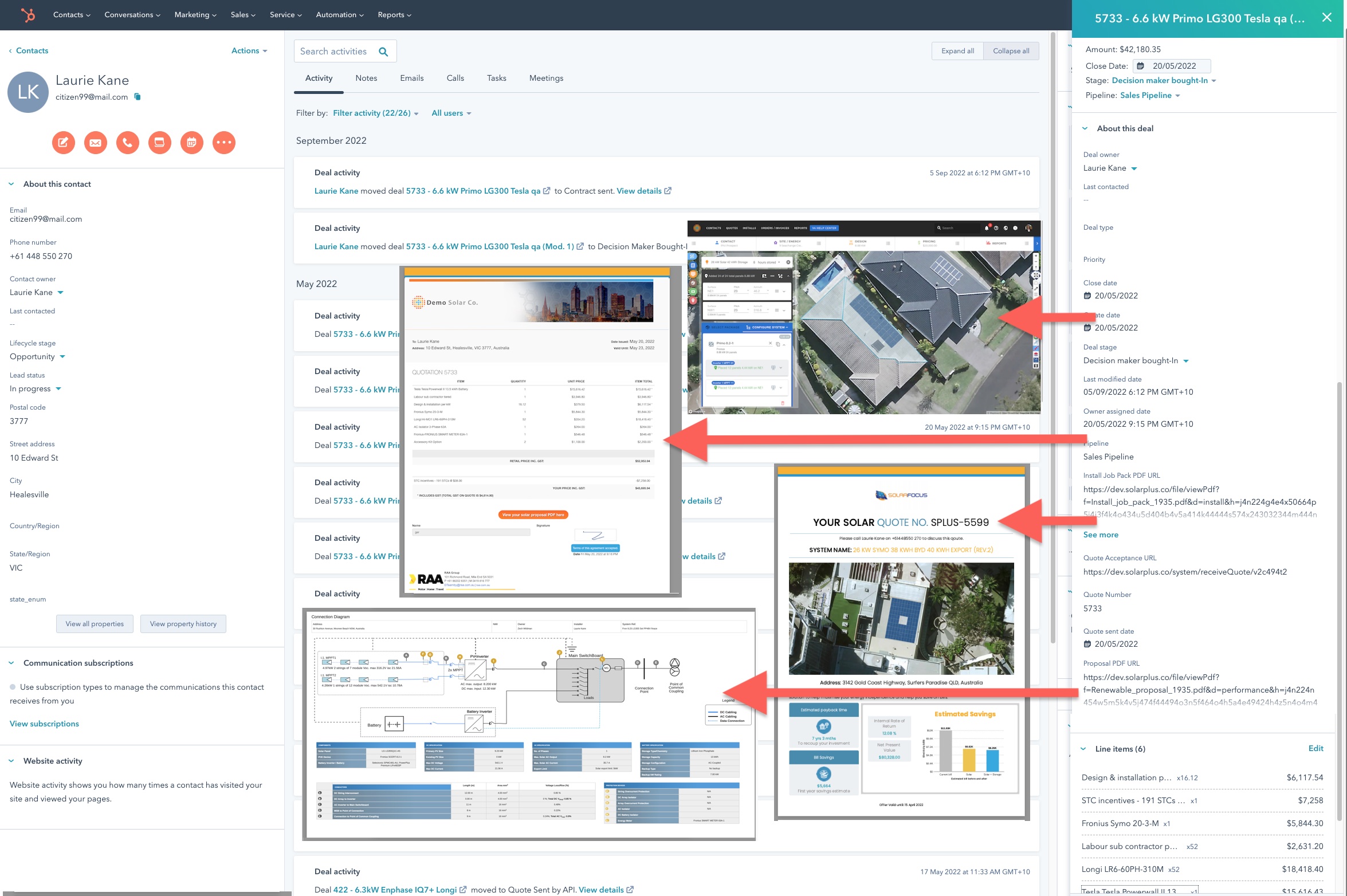Open the Reports menu
This screenshot has width=1347, height=896.
coord(394,15)
